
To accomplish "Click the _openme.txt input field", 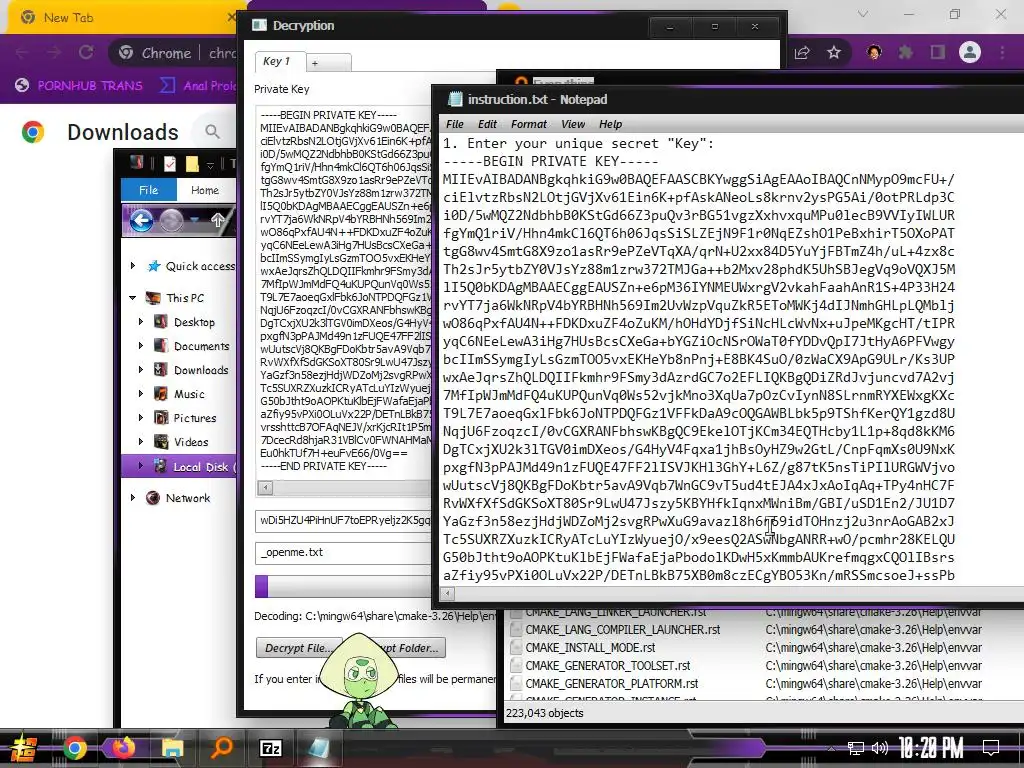I will click(343, 552).
